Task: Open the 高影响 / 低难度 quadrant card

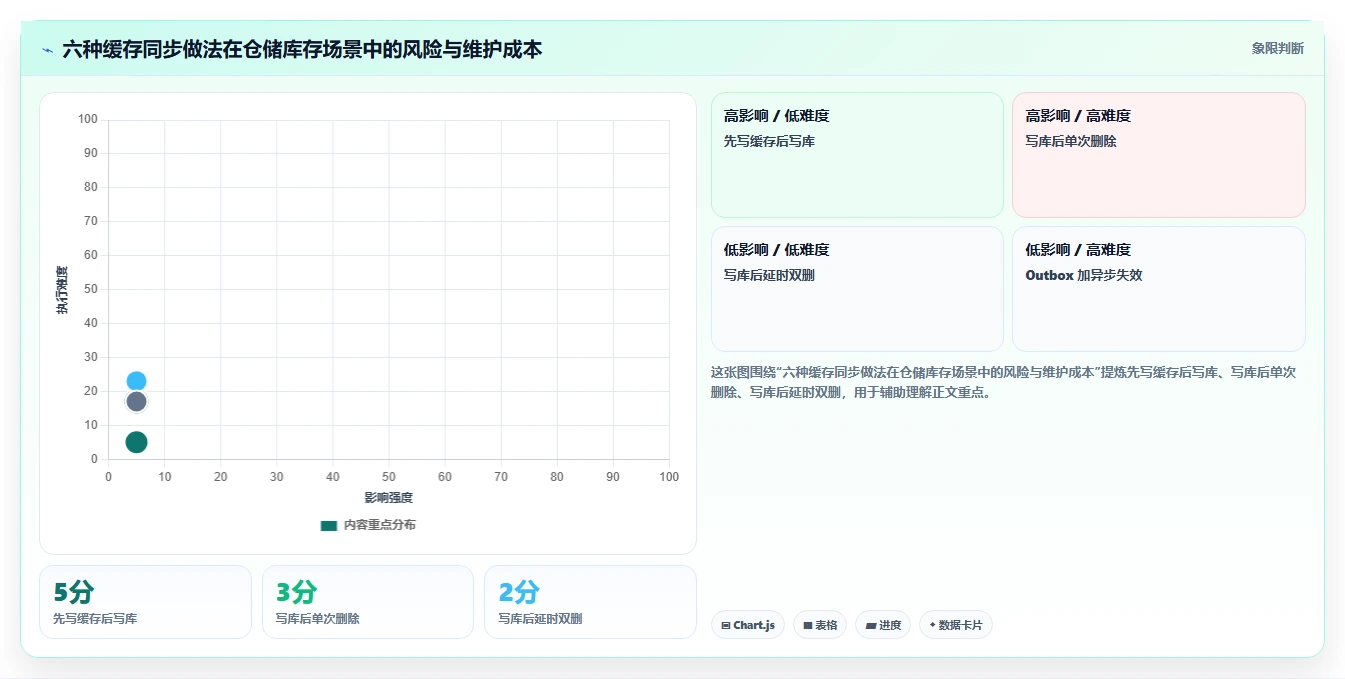Action: [857, 155]
